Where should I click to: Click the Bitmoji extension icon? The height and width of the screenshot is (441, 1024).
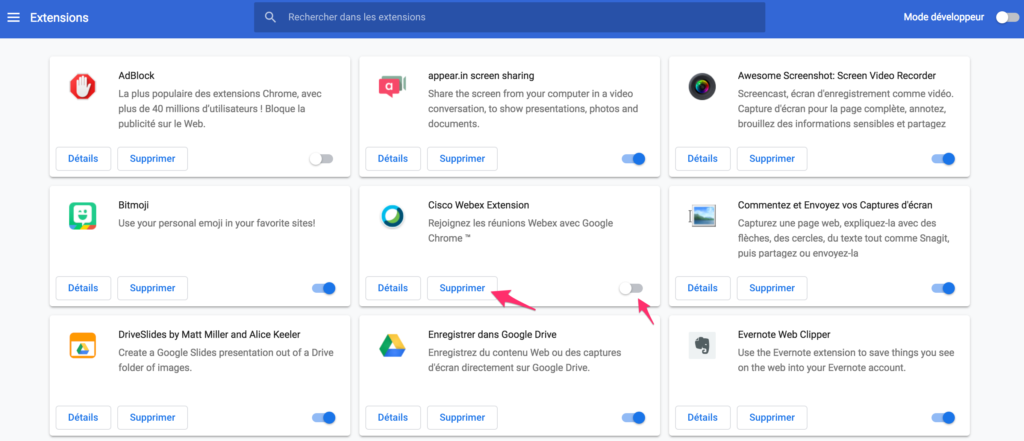coord(82,216)
